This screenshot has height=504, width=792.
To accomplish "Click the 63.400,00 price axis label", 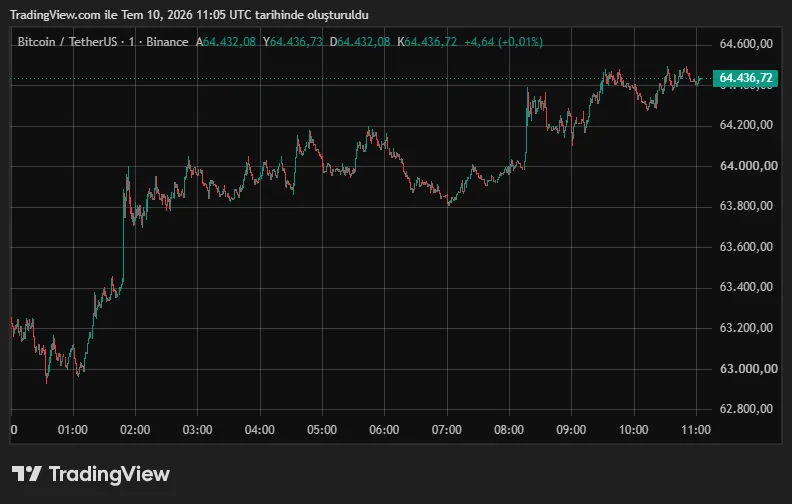I will pos(746,287).
